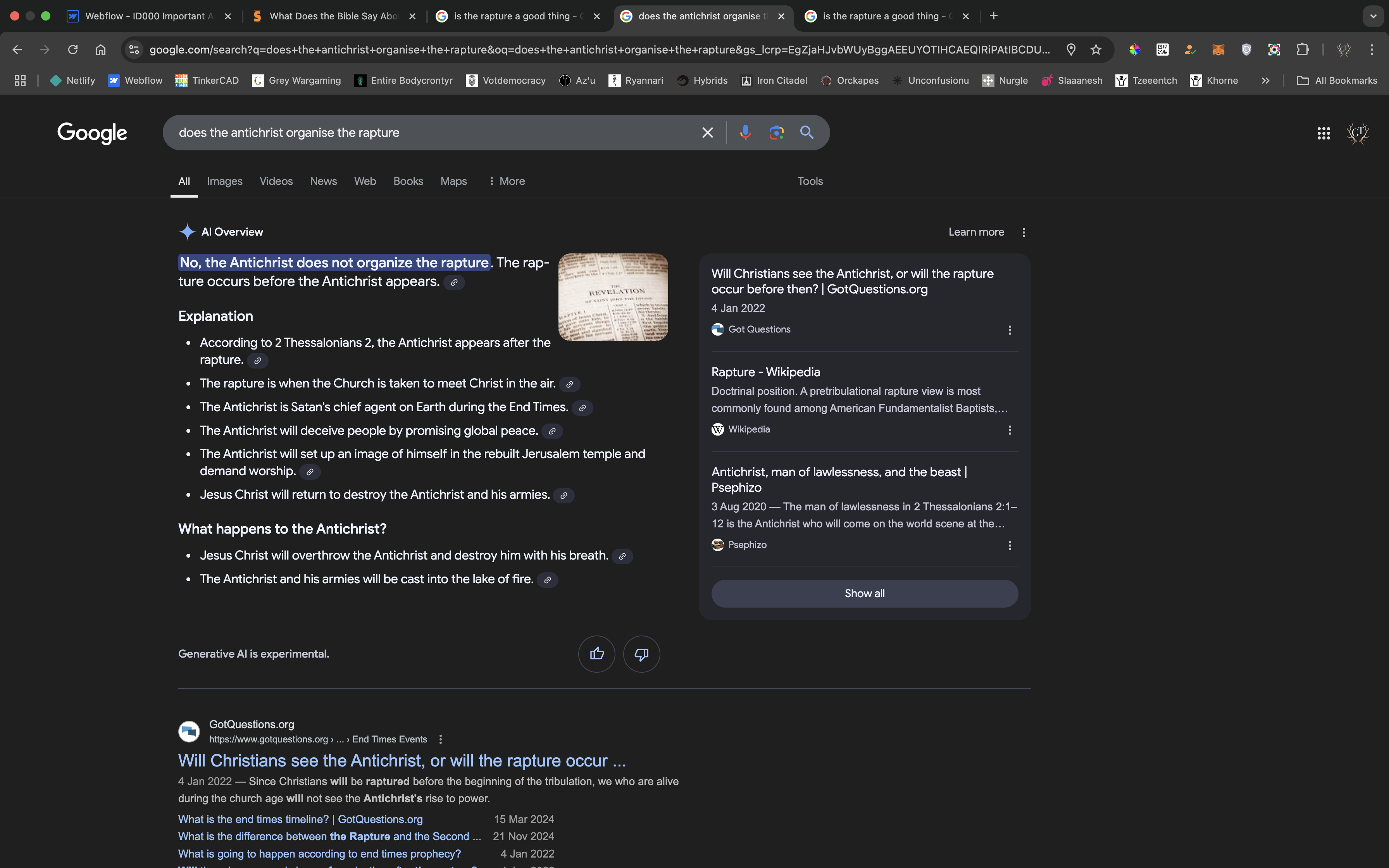Bookmark this page with star icon

[1096, 49]
